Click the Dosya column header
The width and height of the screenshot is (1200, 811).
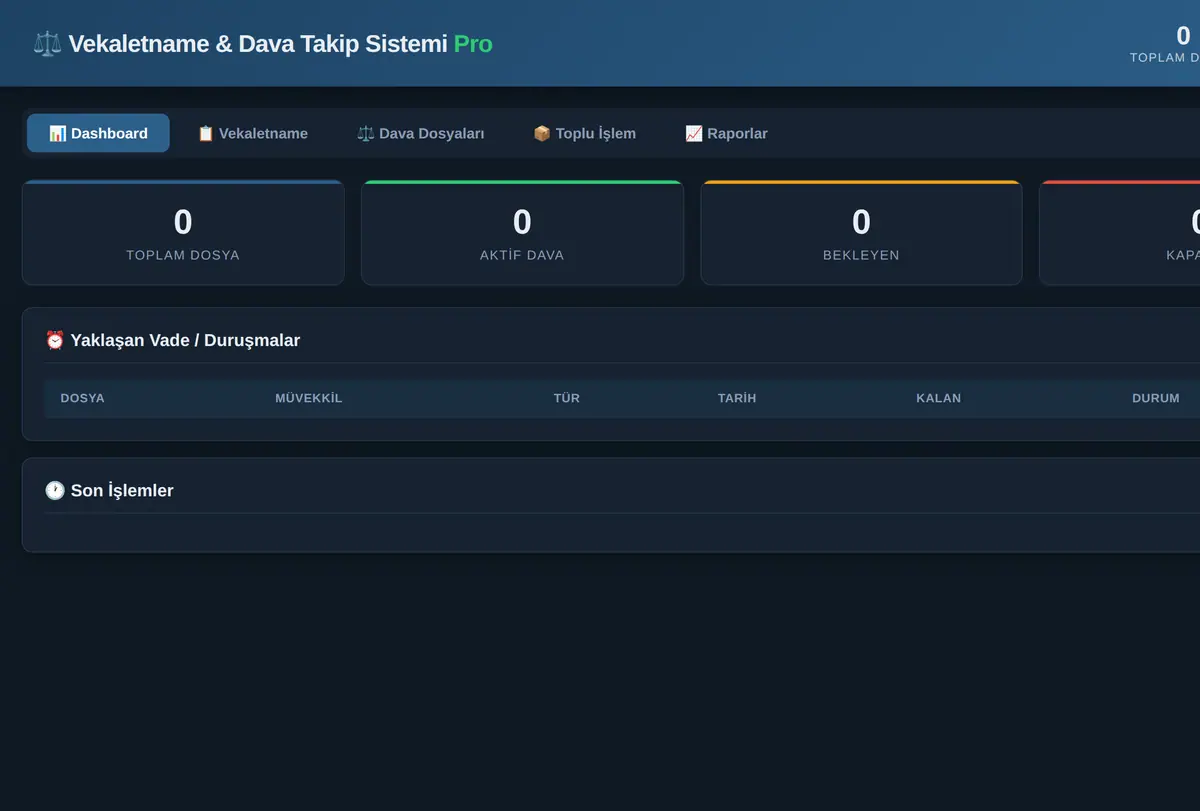tap(82, 398)
